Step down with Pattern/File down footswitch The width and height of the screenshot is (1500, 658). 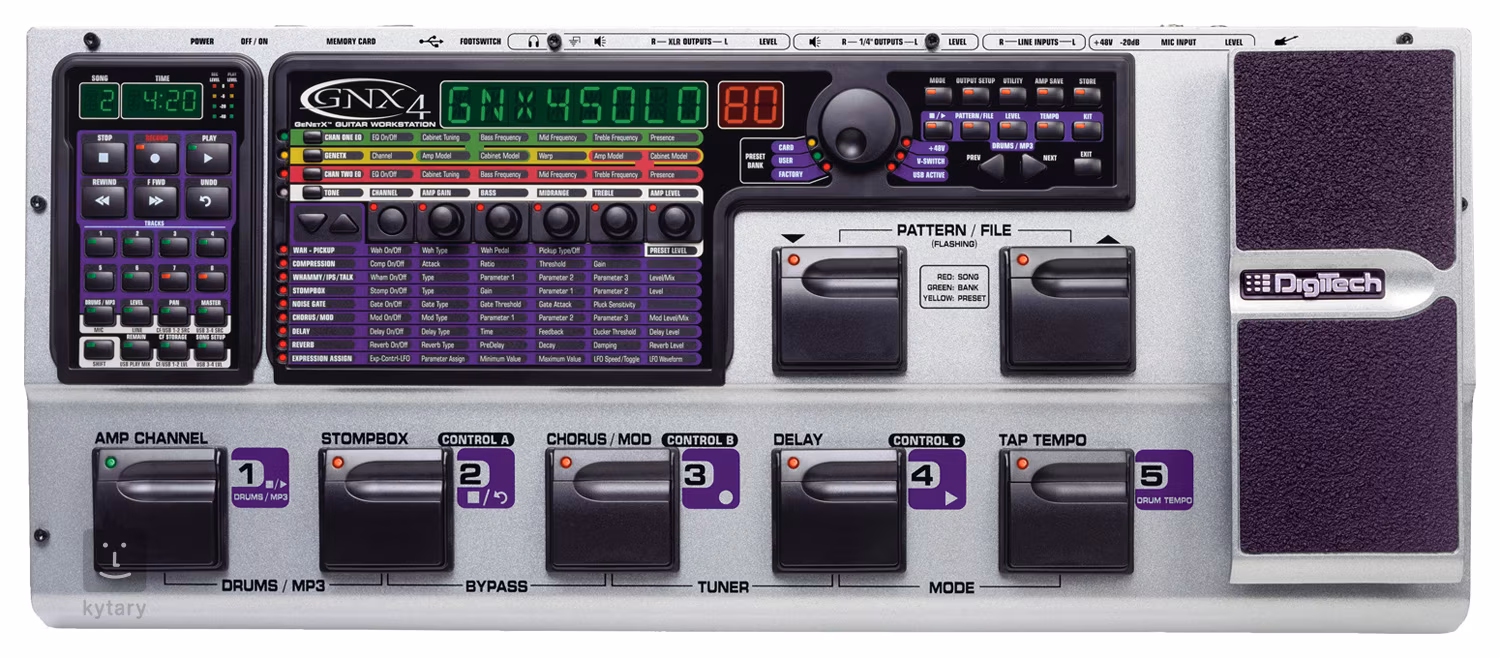[839, 308]
